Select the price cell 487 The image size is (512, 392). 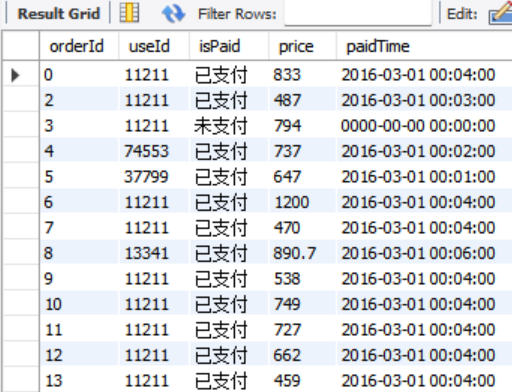point(302,100)
